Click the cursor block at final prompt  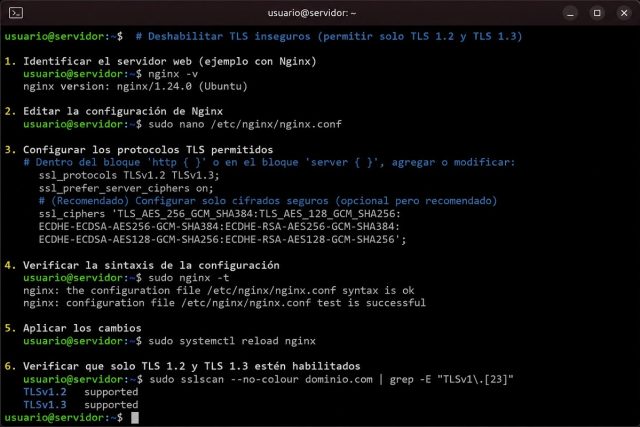135,418
